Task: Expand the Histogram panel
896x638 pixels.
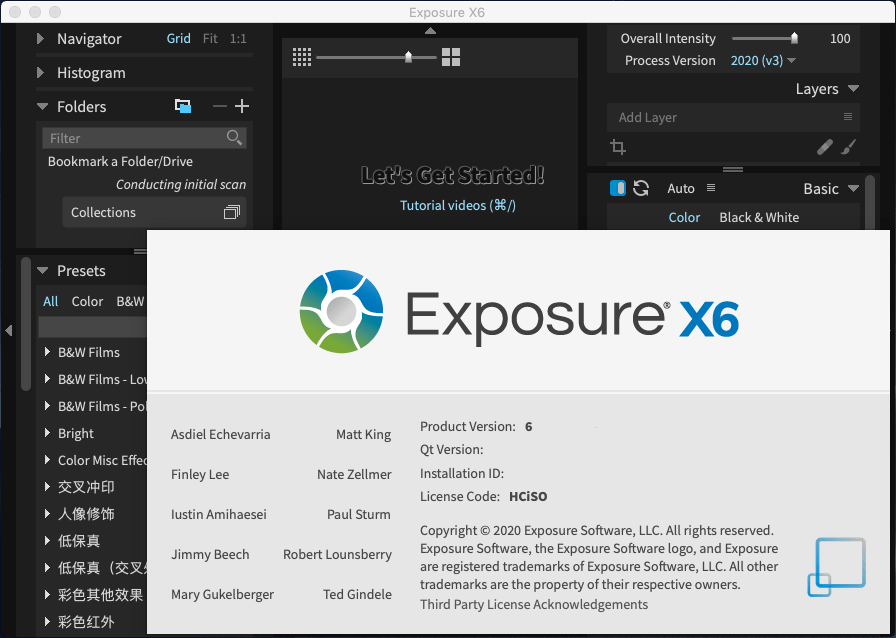Action: click(41, 73)
